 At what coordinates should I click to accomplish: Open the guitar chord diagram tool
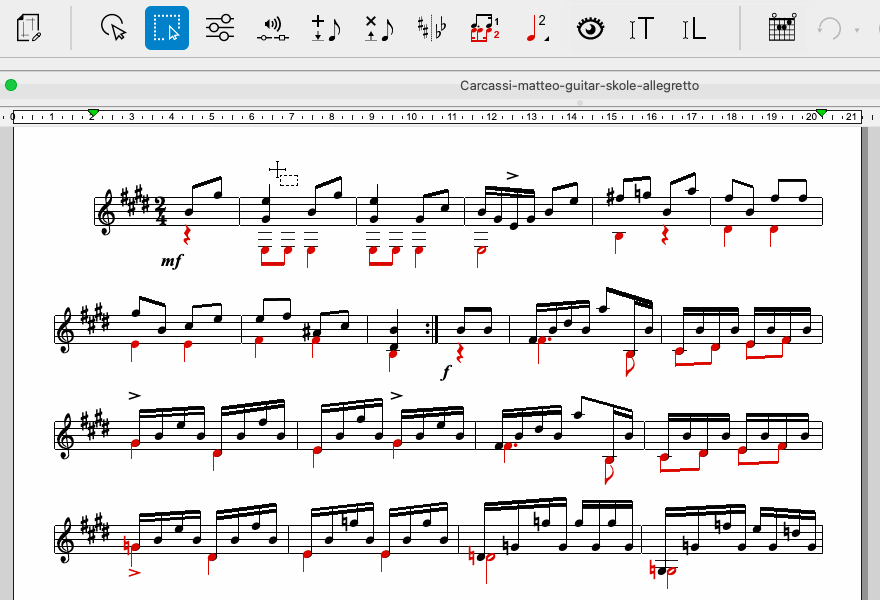tap(781, 28)
